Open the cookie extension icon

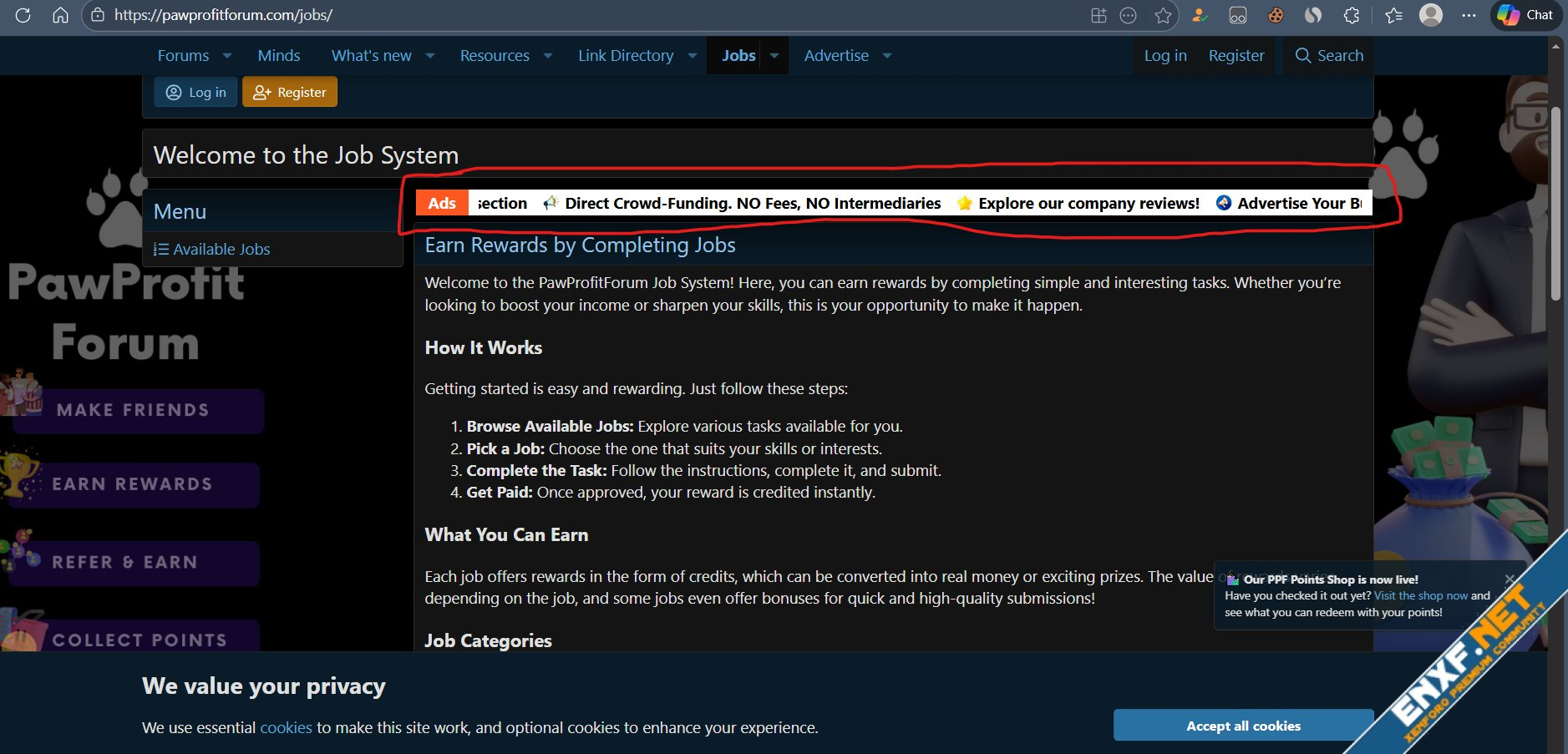[1275, 15]
